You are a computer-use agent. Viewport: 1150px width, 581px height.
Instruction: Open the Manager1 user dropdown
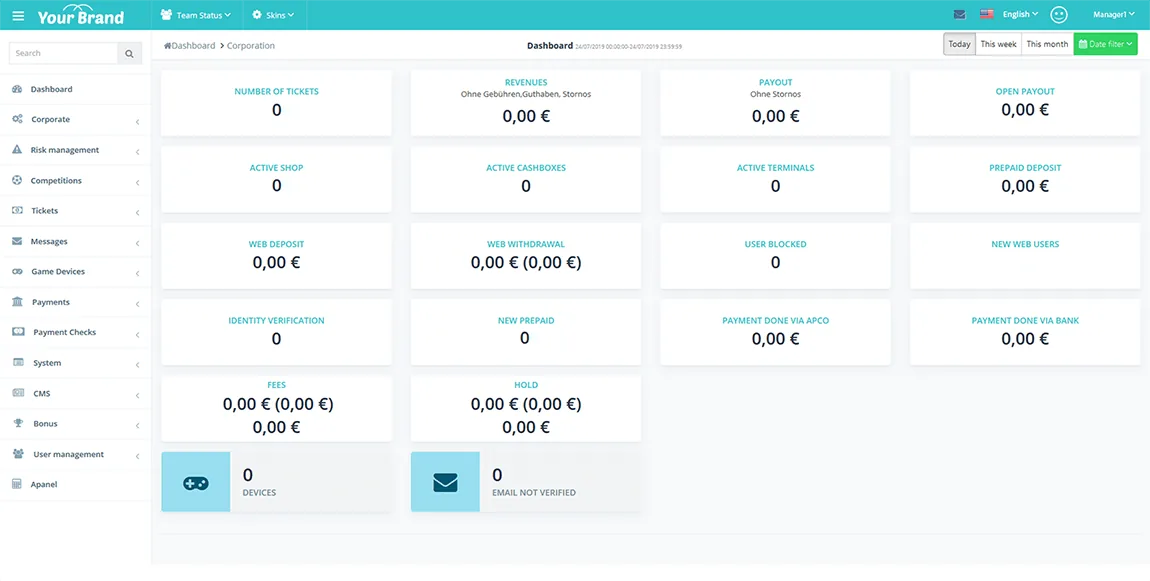[x=1114, y=14]
